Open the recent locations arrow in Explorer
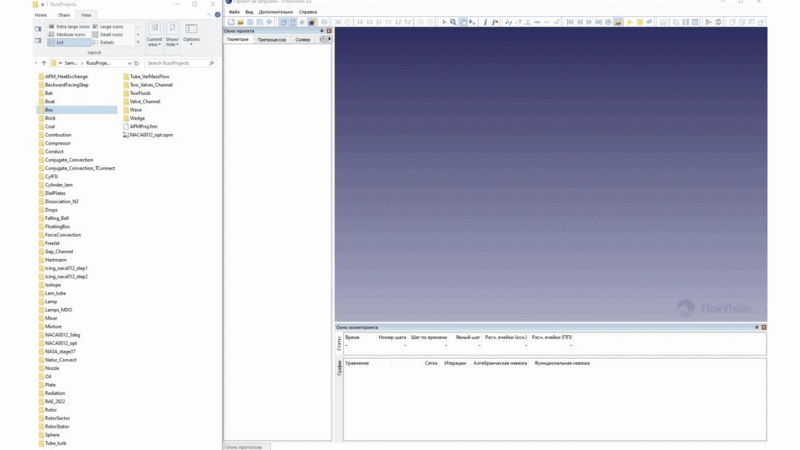800x450 pixels. click(36, 63)
